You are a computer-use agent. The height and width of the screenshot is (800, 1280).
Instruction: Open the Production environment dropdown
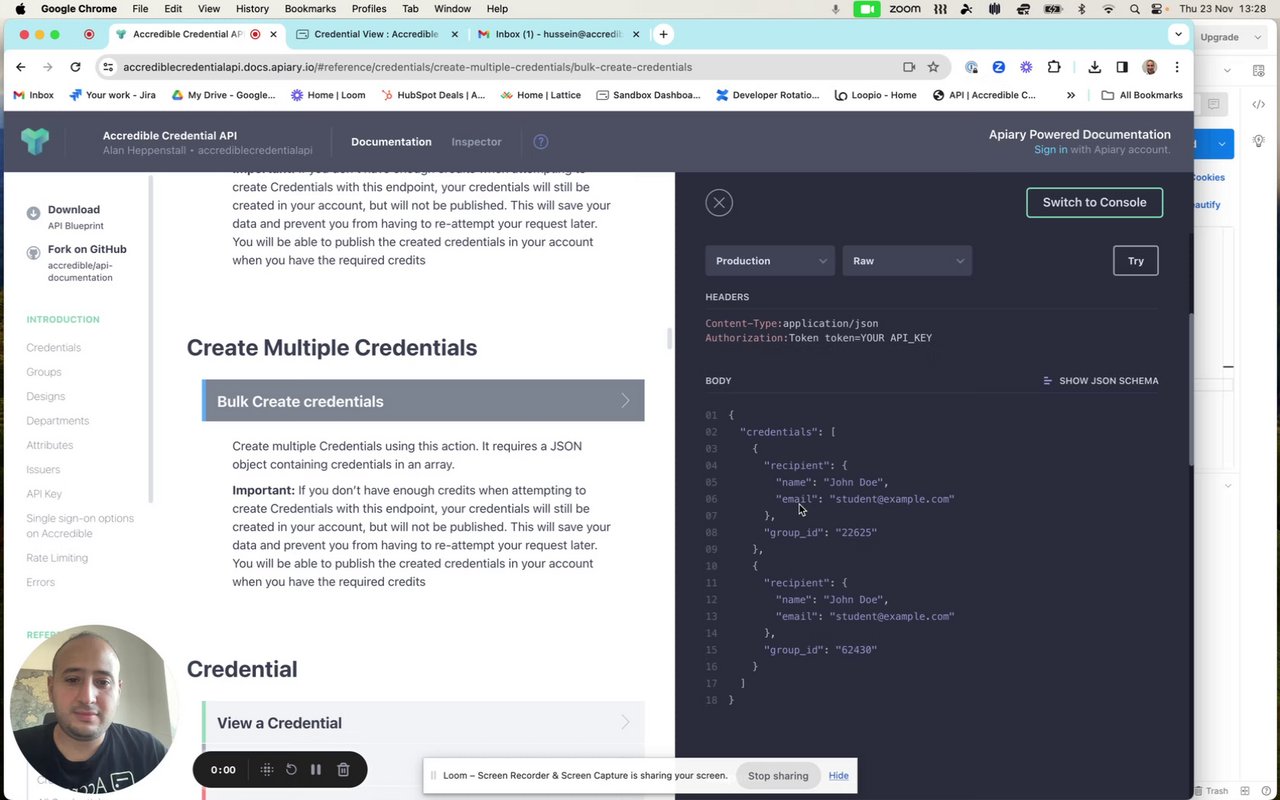(x=770, y=261)
